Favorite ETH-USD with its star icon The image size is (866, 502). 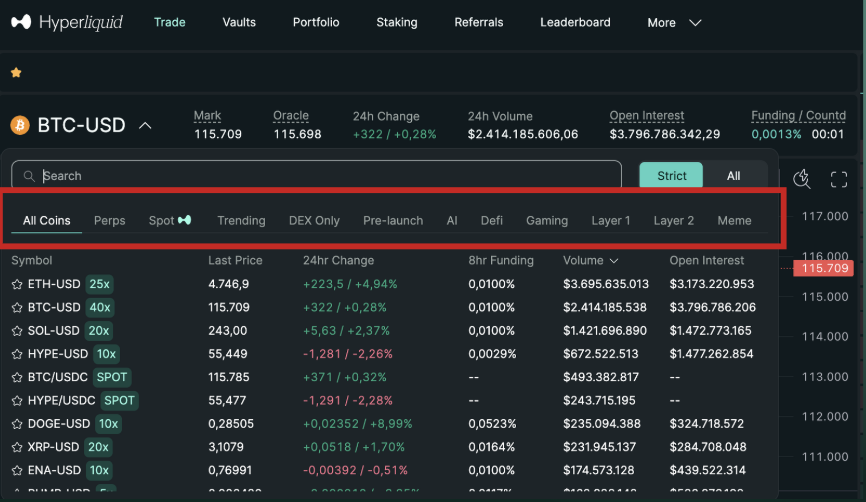[x=17, y=284]
